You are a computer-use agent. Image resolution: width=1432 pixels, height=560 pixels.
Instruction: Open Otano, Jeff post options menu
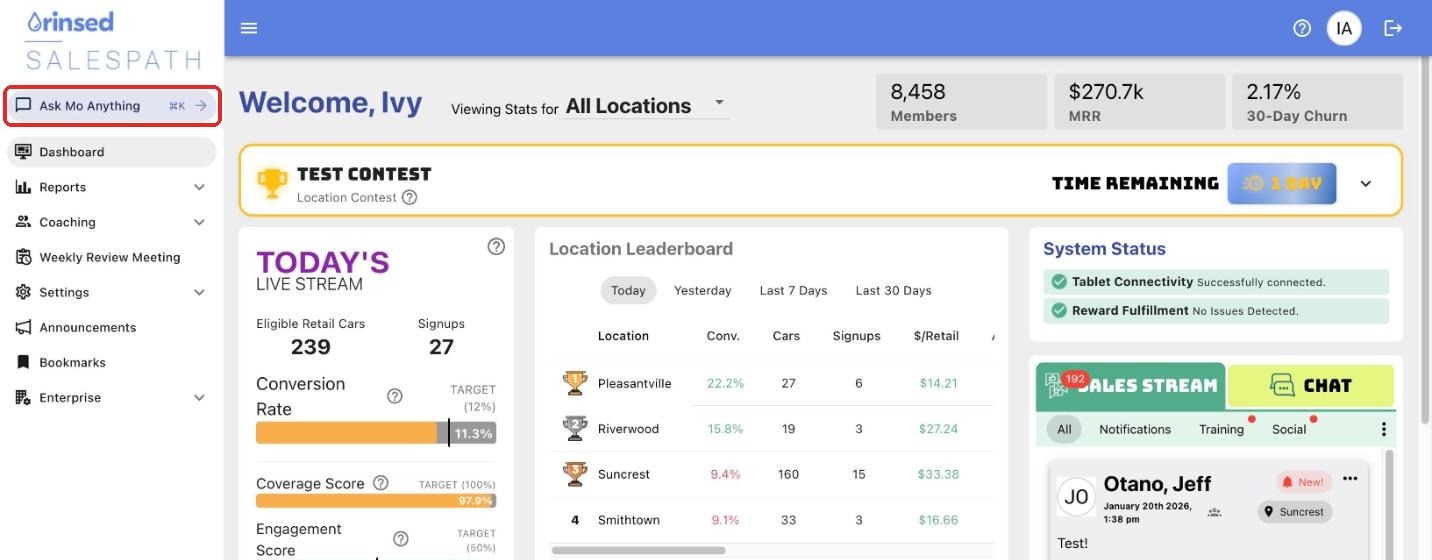point(1351,478)
